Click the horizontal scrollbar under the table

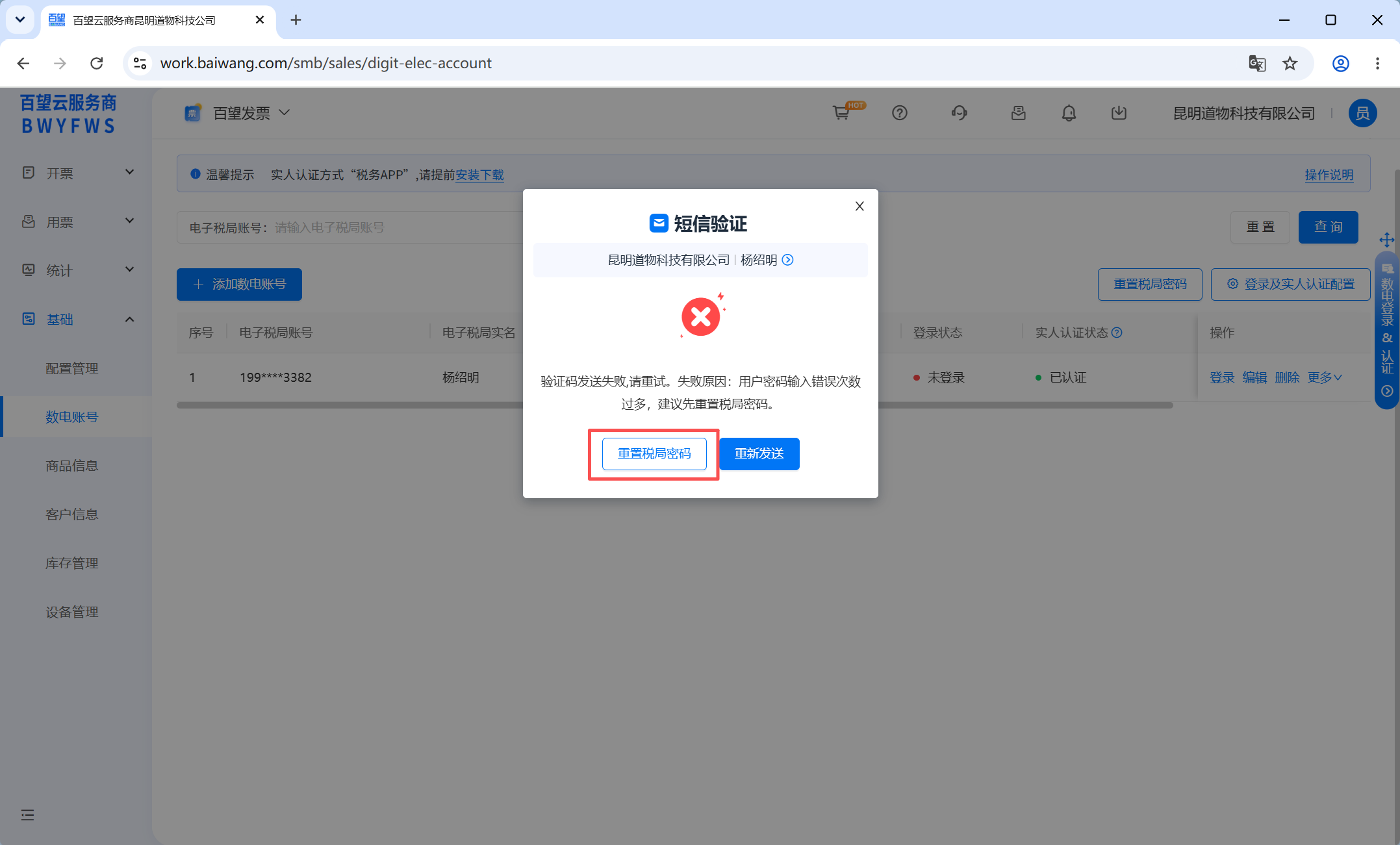(x=674, y=405)
